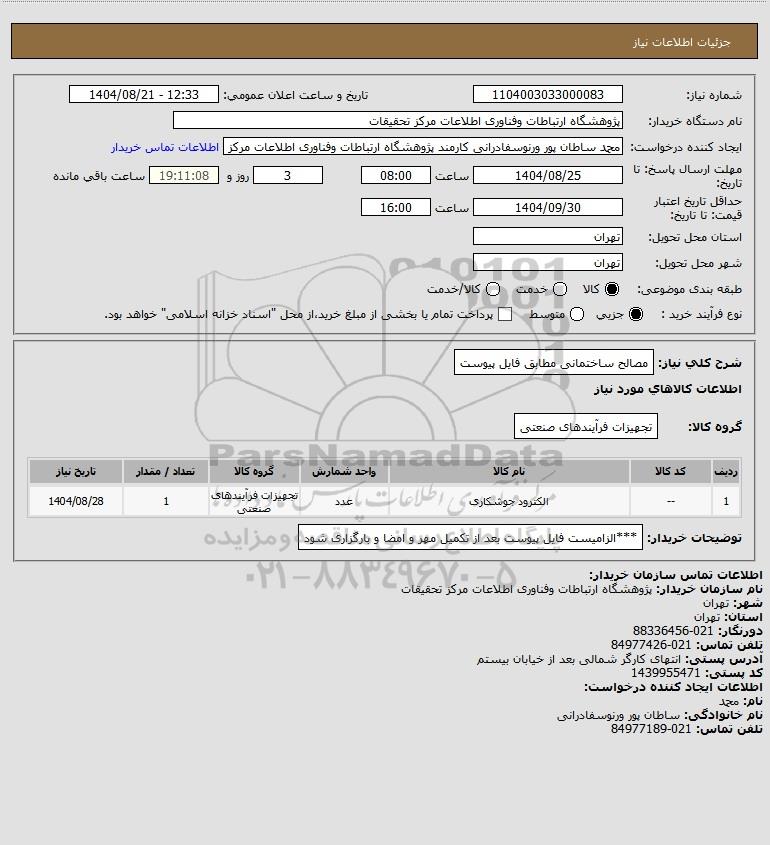The image size is (770, 845).
Task: Click the postal code 1439955471
Action: click(665, 673)
